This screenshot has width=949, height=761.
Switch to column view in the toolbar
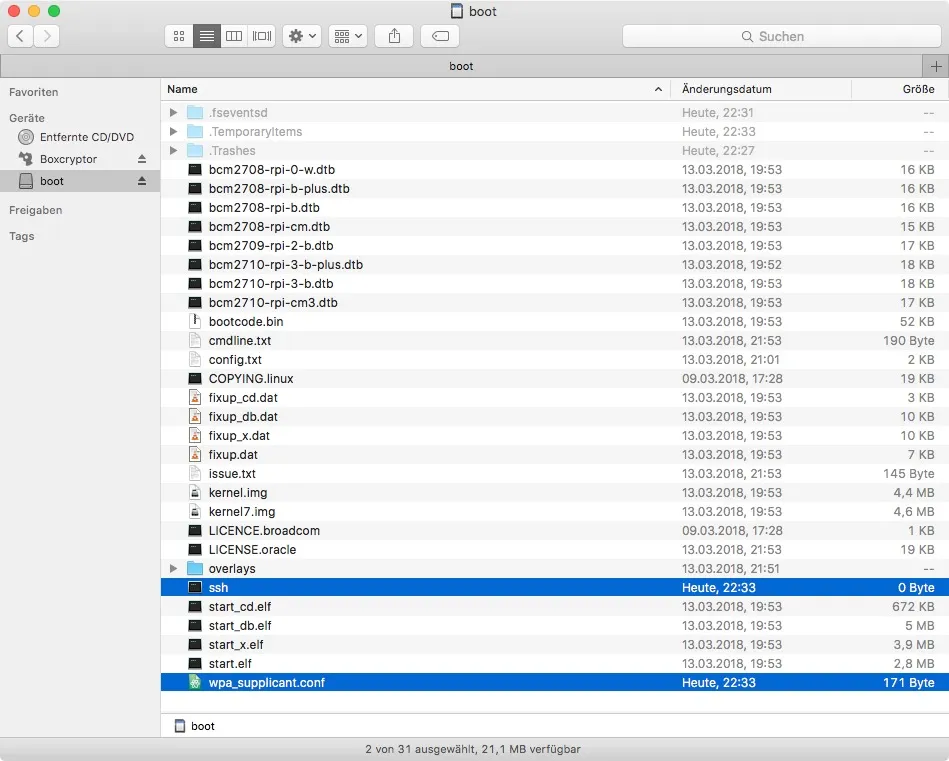click(x=233, y=36)
